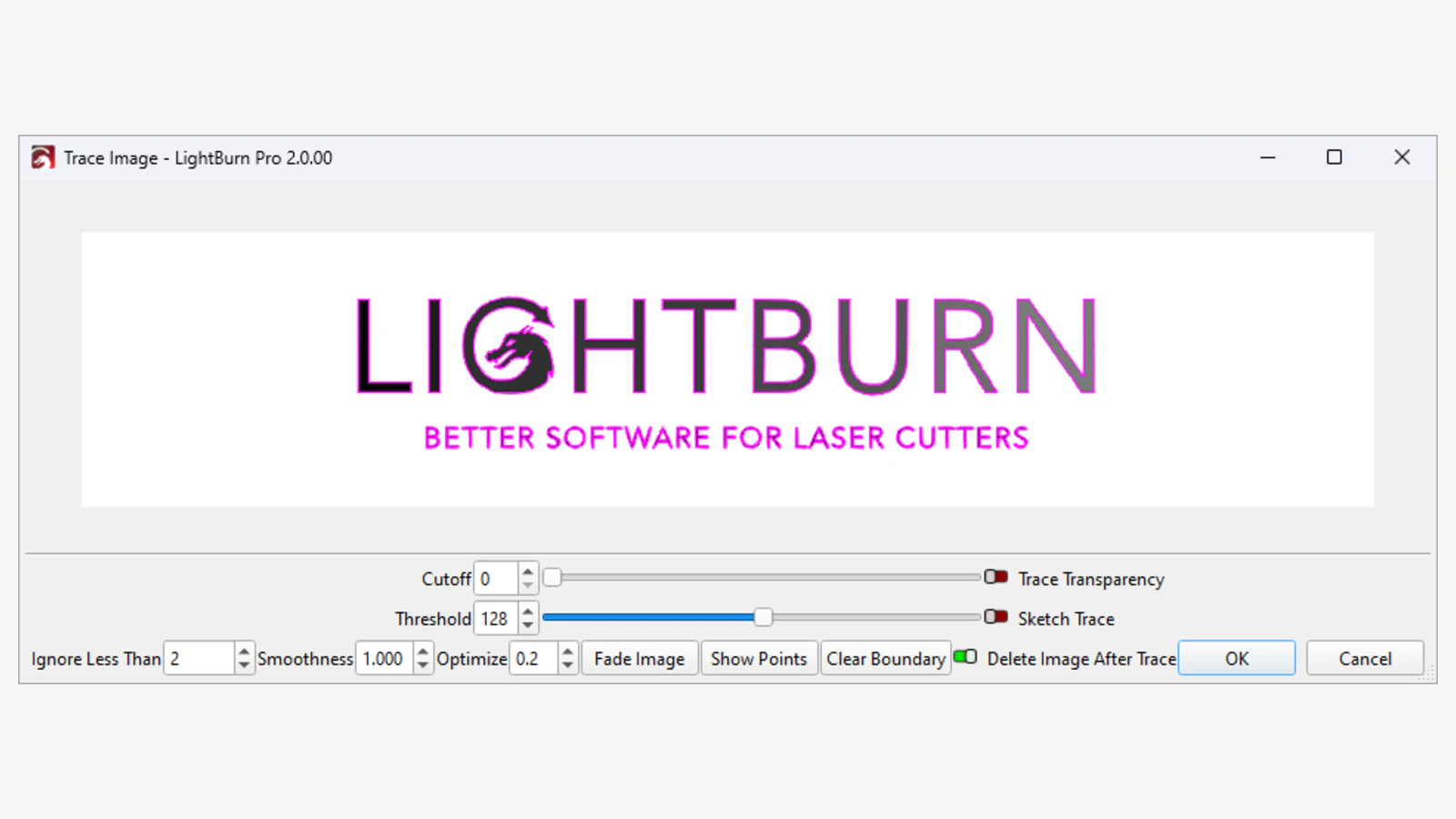Viewport: 1456px width, 819px height.
Task: Show Points on the traced image
Action: click(759, 659)
